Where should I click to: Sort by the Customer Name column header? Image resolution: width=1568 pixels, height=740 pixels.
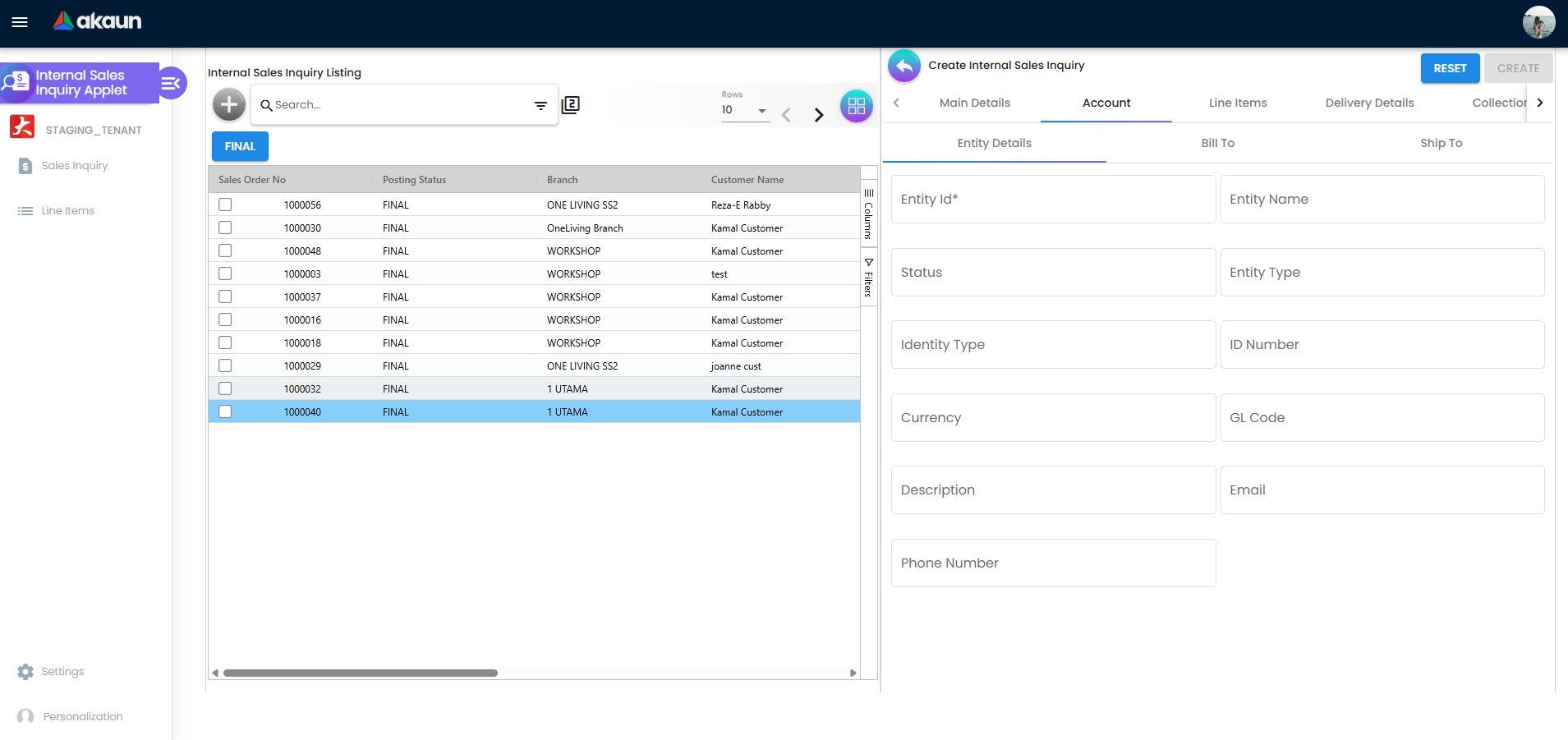tap(780, 180)
